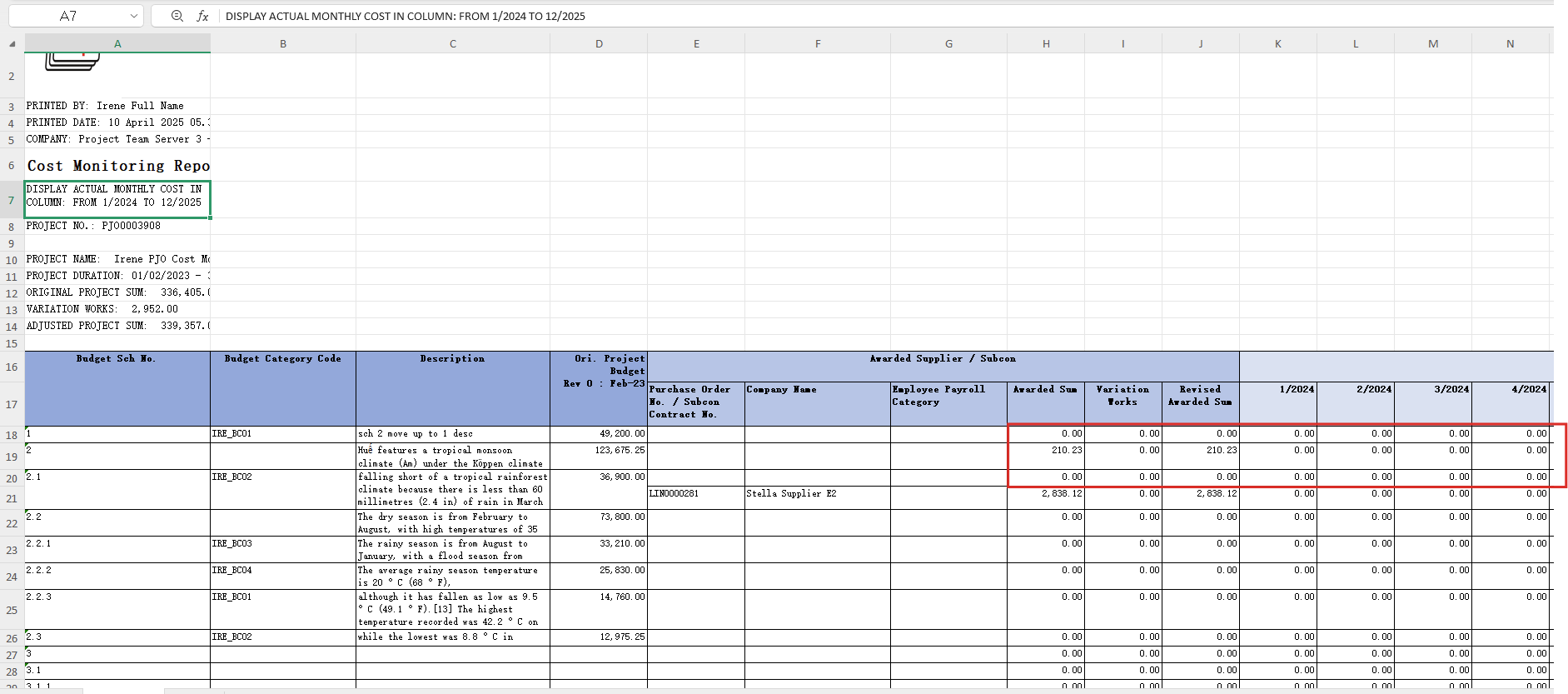Click the 'Purchase Order No. / Subcon Contract No.' header
Viewport: 1568px width, 694px height.
[x=696, y=404]
